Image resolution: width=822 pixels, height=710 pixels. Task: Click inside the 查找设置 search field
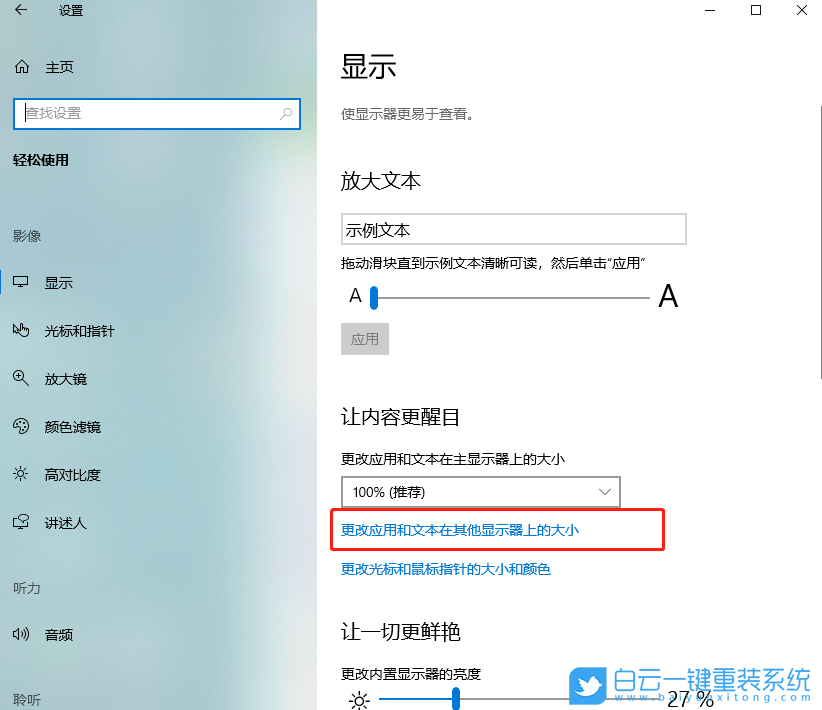tap(150, 113)
